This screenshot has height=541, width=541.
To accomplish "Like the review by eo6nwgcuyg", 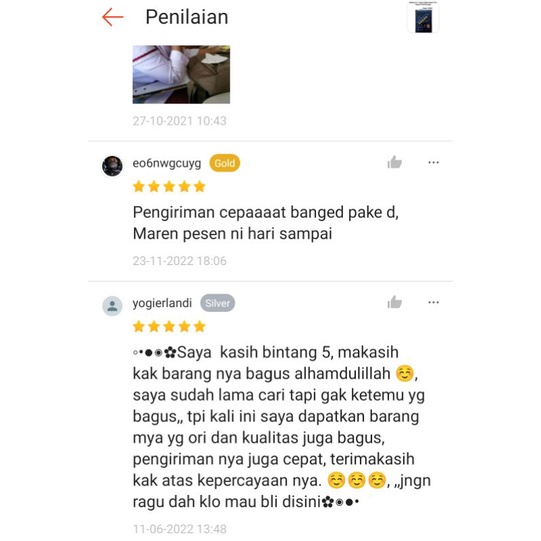I will [394, 162].
